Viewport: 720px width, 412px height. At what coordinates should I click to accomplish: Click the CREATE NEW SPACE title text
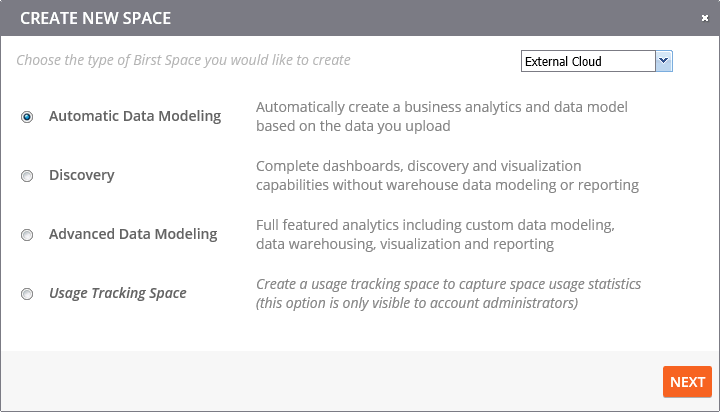click(x=95, y=18)
